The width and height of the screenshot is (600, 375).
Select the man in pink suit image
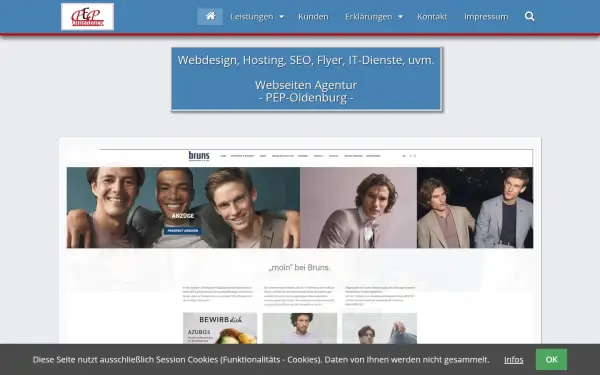click(359, 207)
